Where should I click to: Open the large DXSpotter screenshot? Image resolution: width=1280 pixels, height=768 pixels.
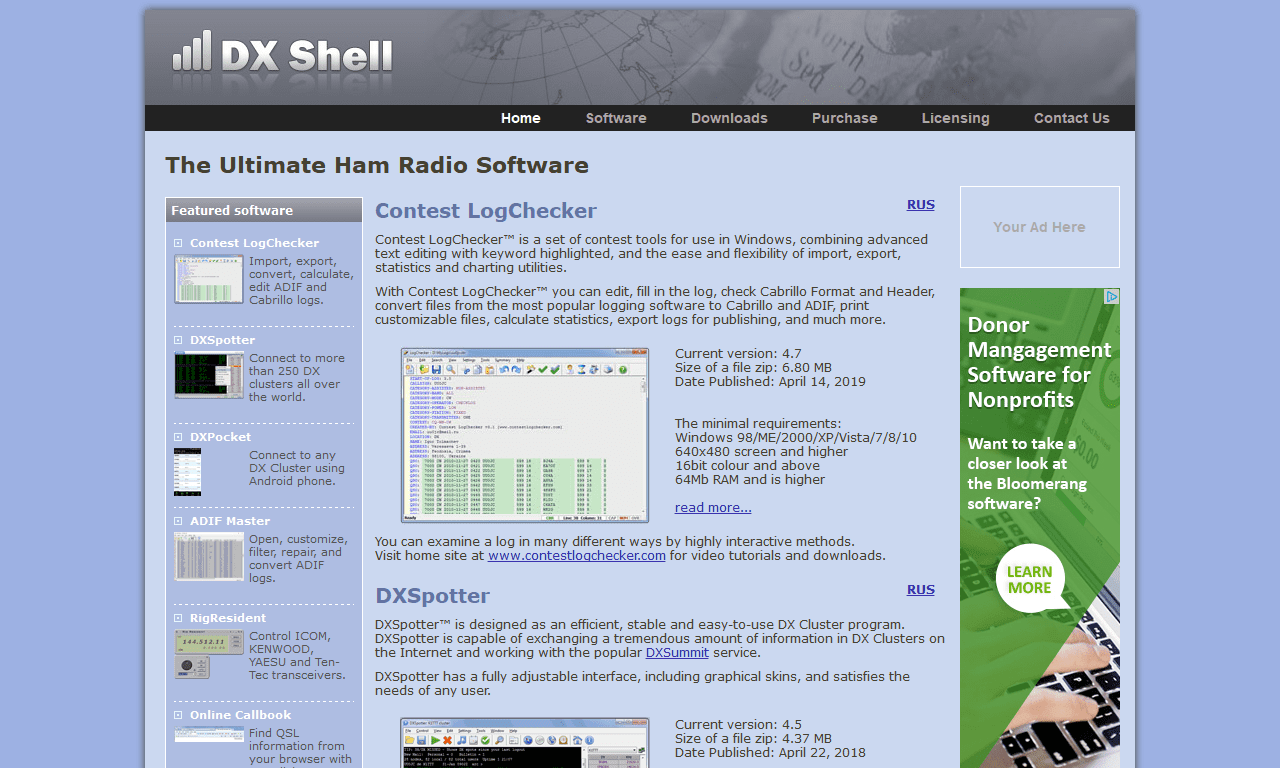tap(525, 743)
